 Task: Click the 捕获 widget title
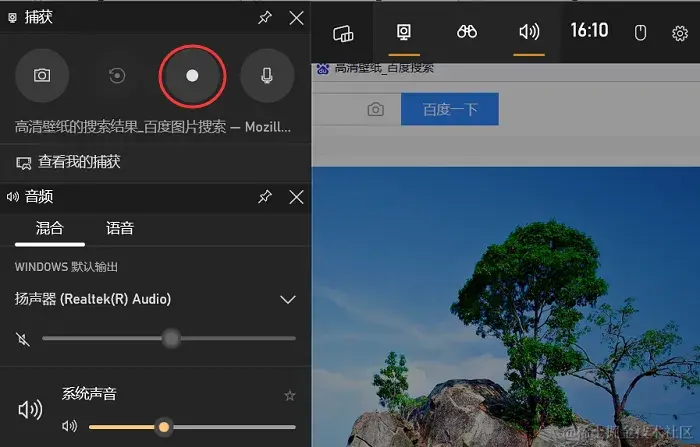point(38,17)
